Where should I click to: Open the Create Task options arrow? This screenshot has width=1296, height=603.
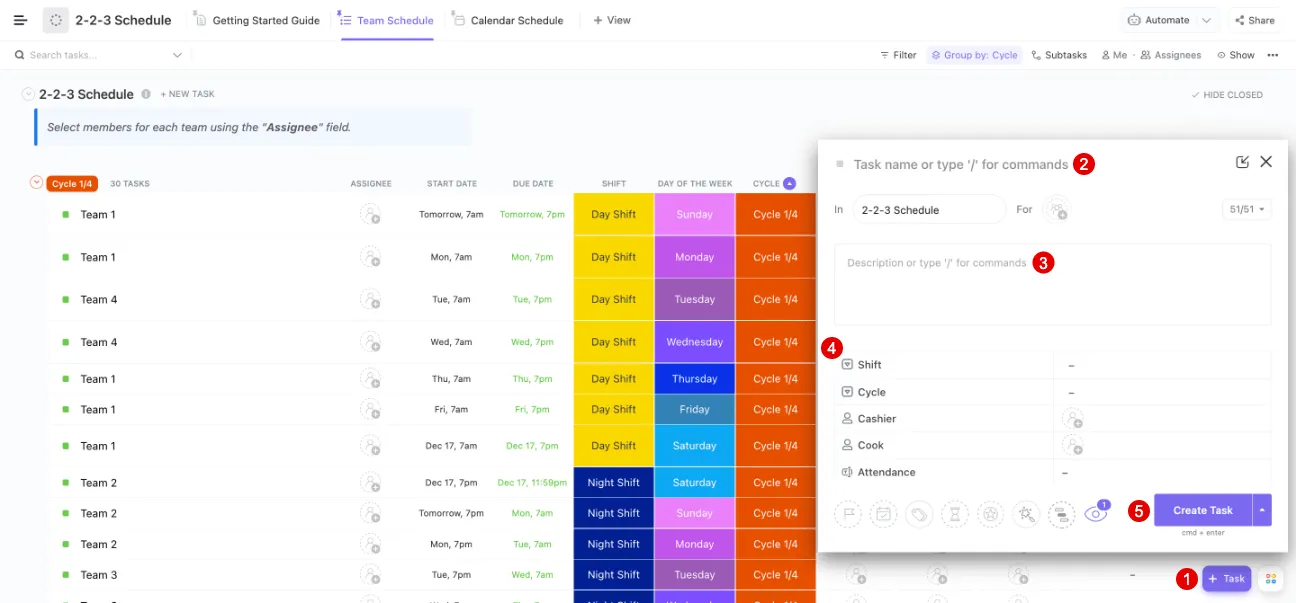click(1262, 510)
